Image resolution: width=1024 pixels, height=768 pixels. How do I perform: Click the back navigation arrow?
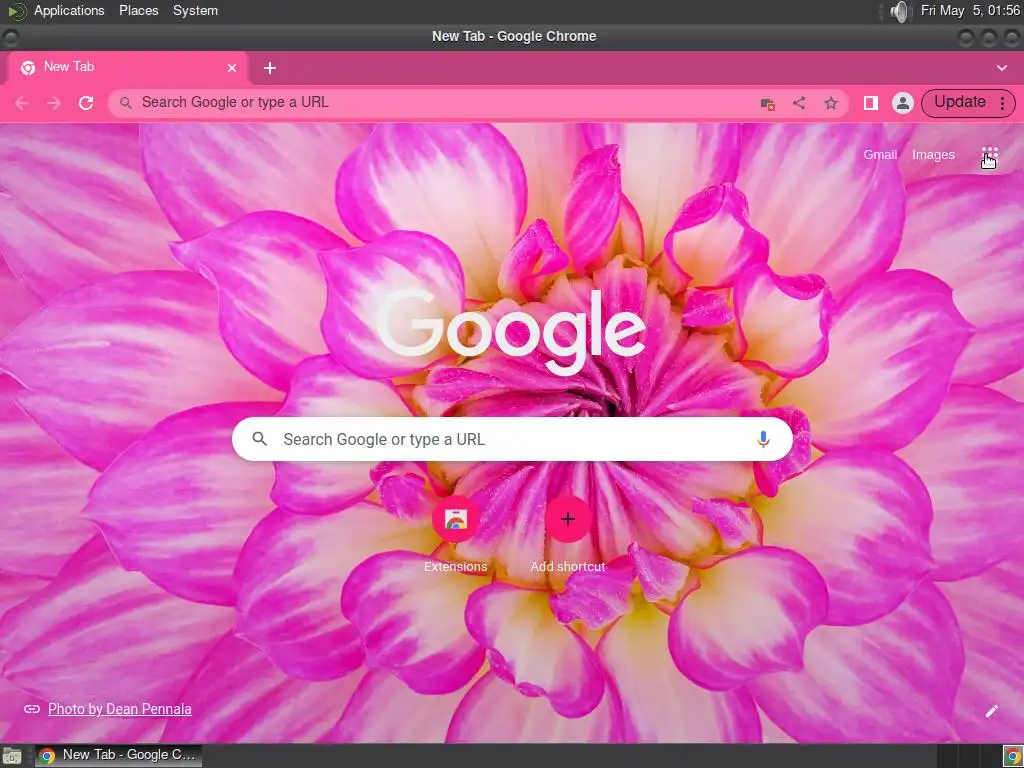coord(22,103)
